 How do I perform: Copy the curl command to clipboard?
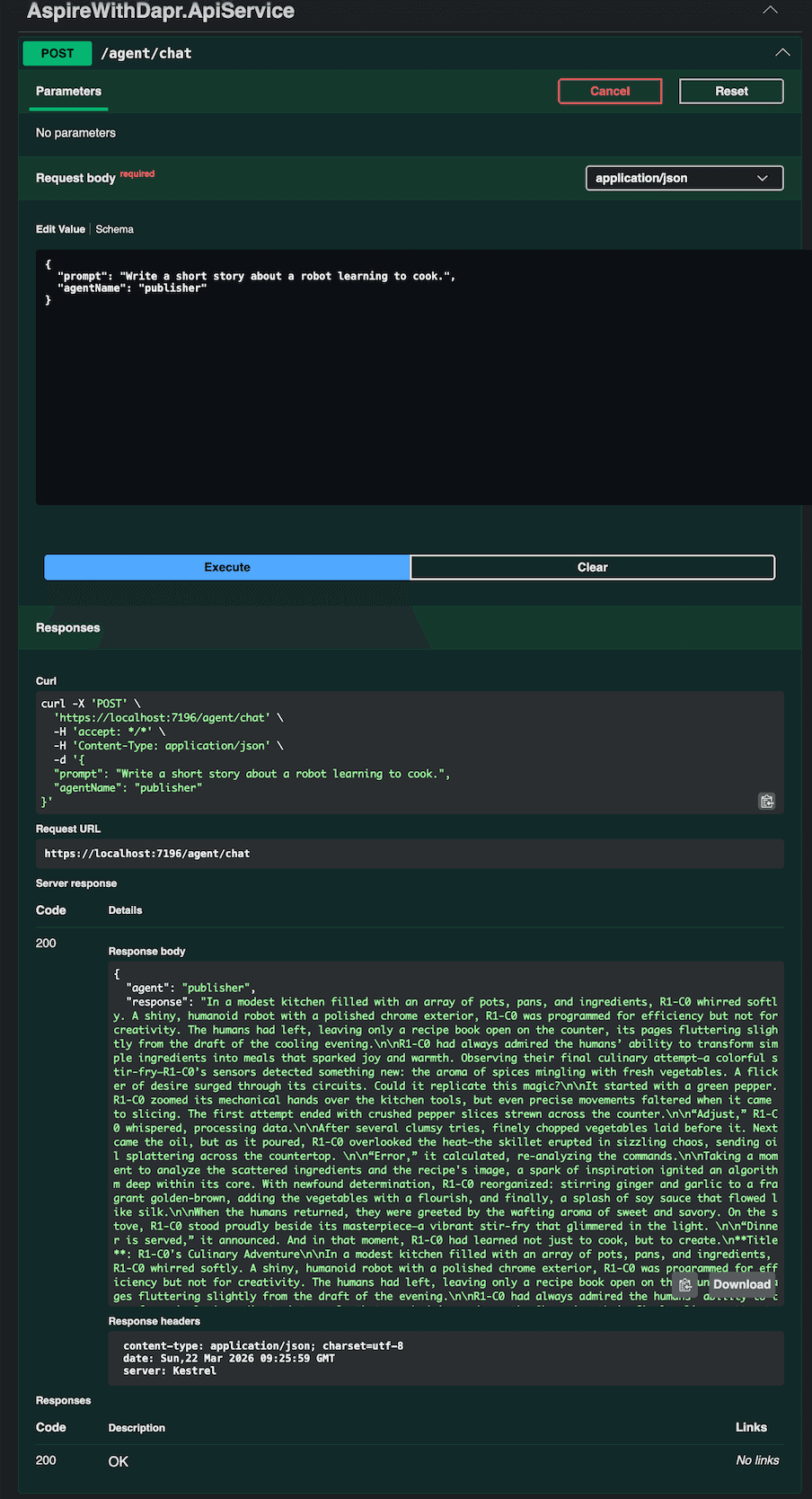767,801
